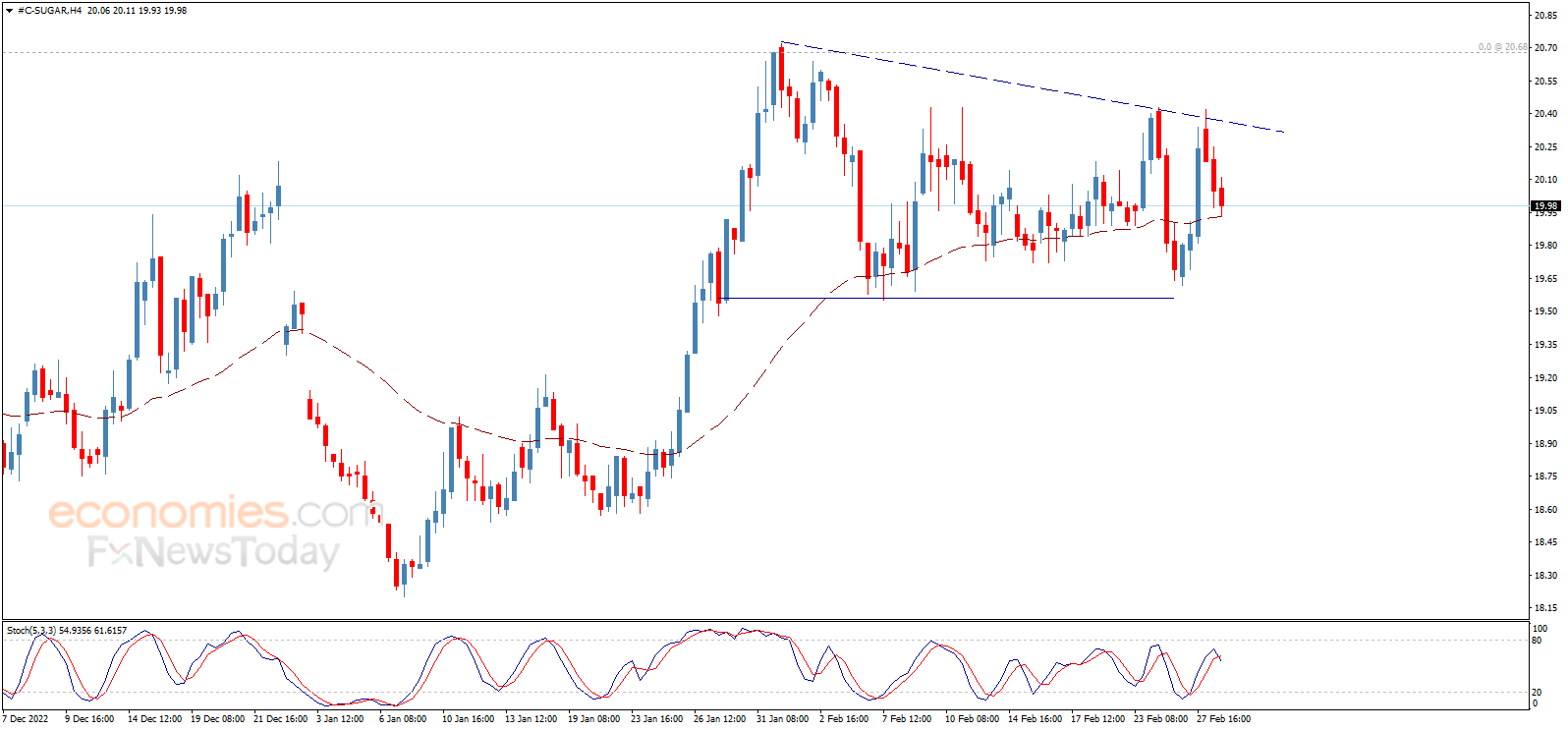Click the '17 Feb 12:00' time axis label
The height and width of the screenshot is (730, 1568).
point(1097,719)
